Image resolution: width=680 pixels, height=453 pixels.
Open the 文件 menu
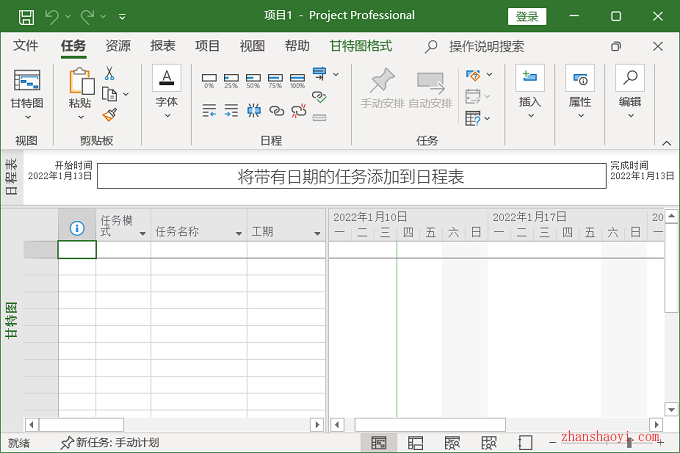coord(26,46)
